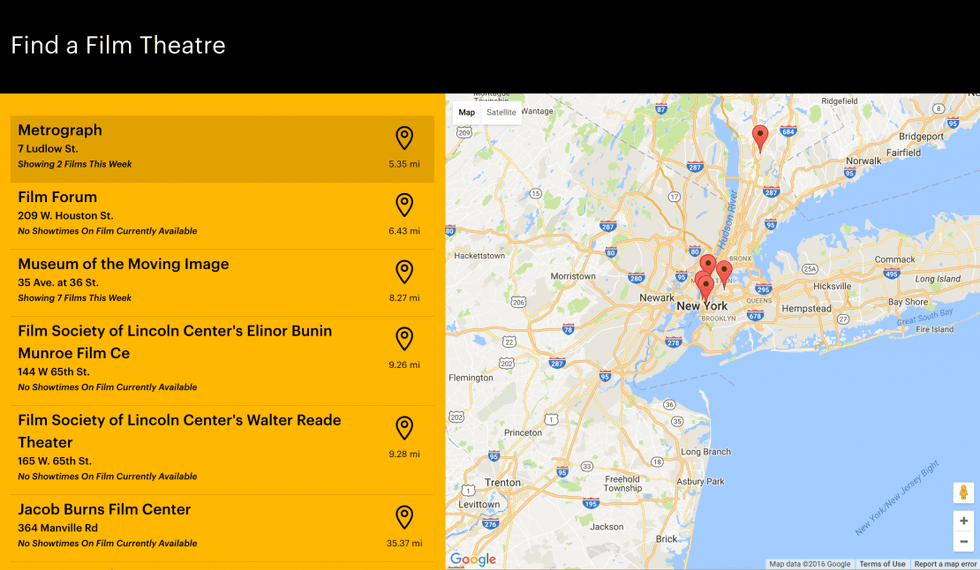Click the pin icon for Jacob Burns Film Center
Viewport: 980px width, 570px height.
point(404,518)
